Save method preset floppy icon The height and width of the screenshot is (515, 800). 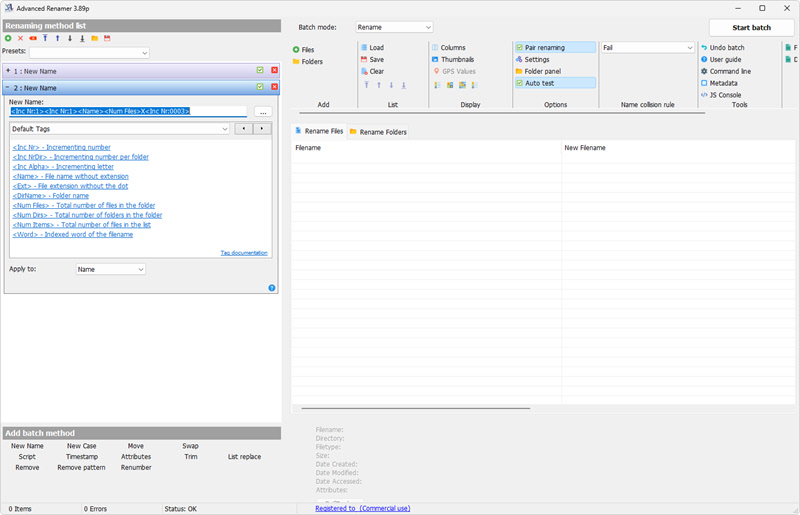(x=107, y=38)
